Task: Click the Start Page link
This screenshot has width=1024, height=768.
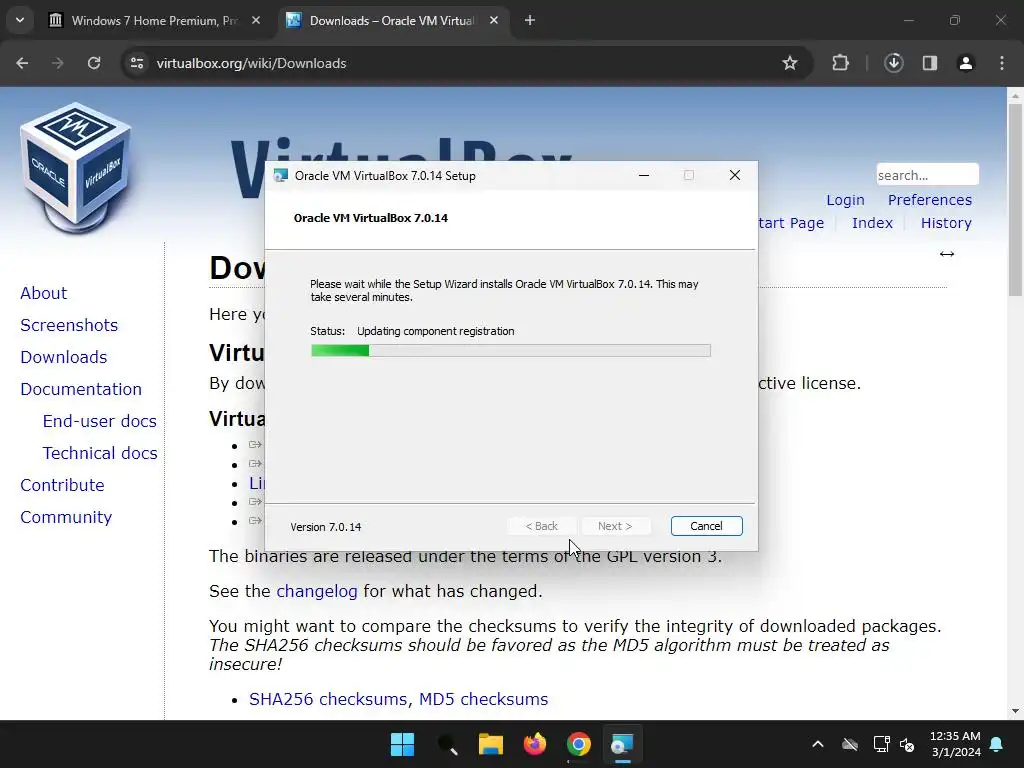Action: [791, 223]
